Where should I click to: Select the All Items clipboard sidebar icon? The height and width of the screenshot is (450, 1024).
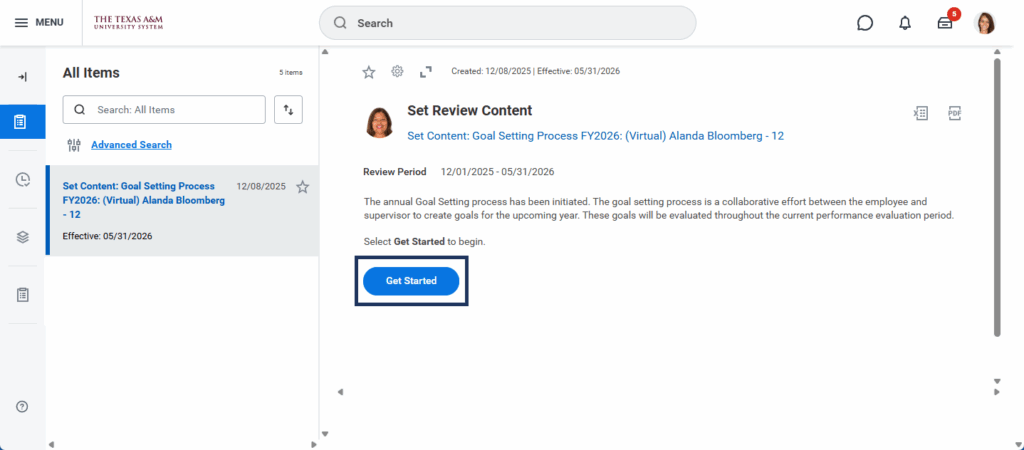pos(22,121)
